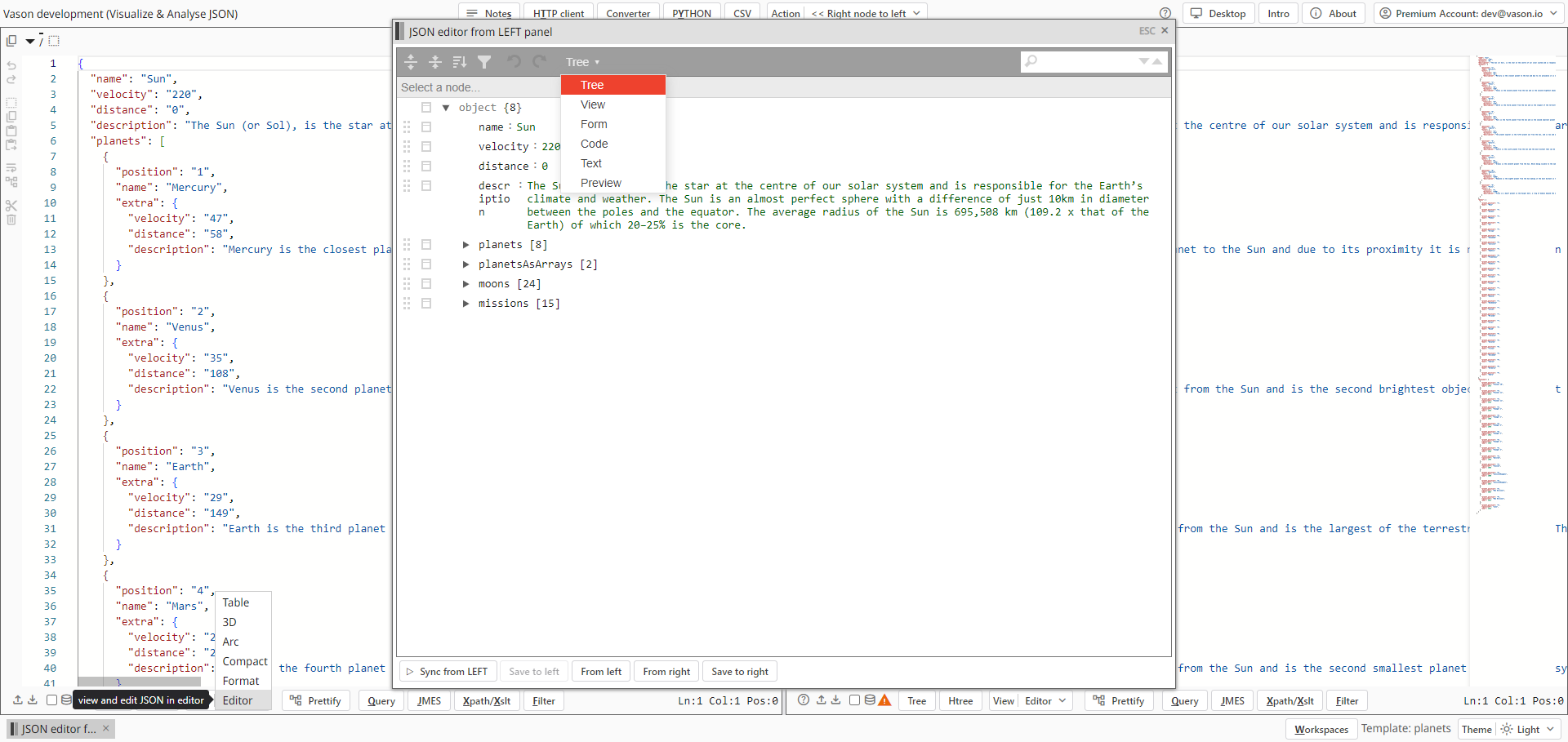This screenshot has width=1568, height=742.
Task: Toggle the right panel status bar checkbox
Action: 854,700
